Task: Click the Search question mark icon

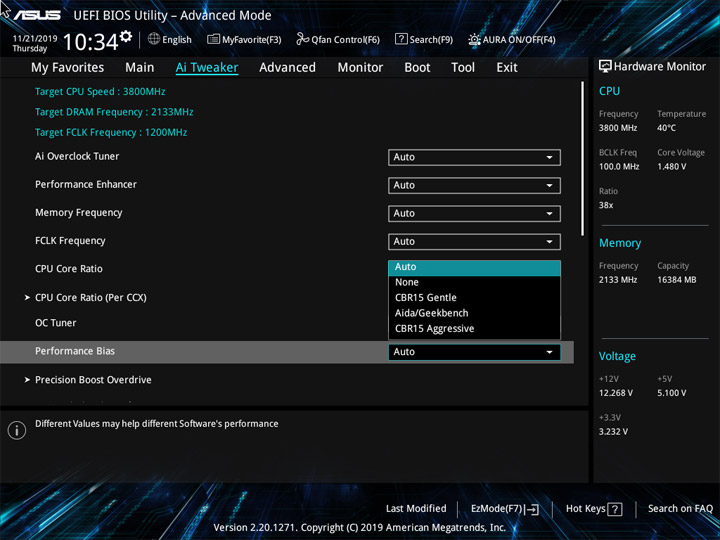Action: (401, 39)
